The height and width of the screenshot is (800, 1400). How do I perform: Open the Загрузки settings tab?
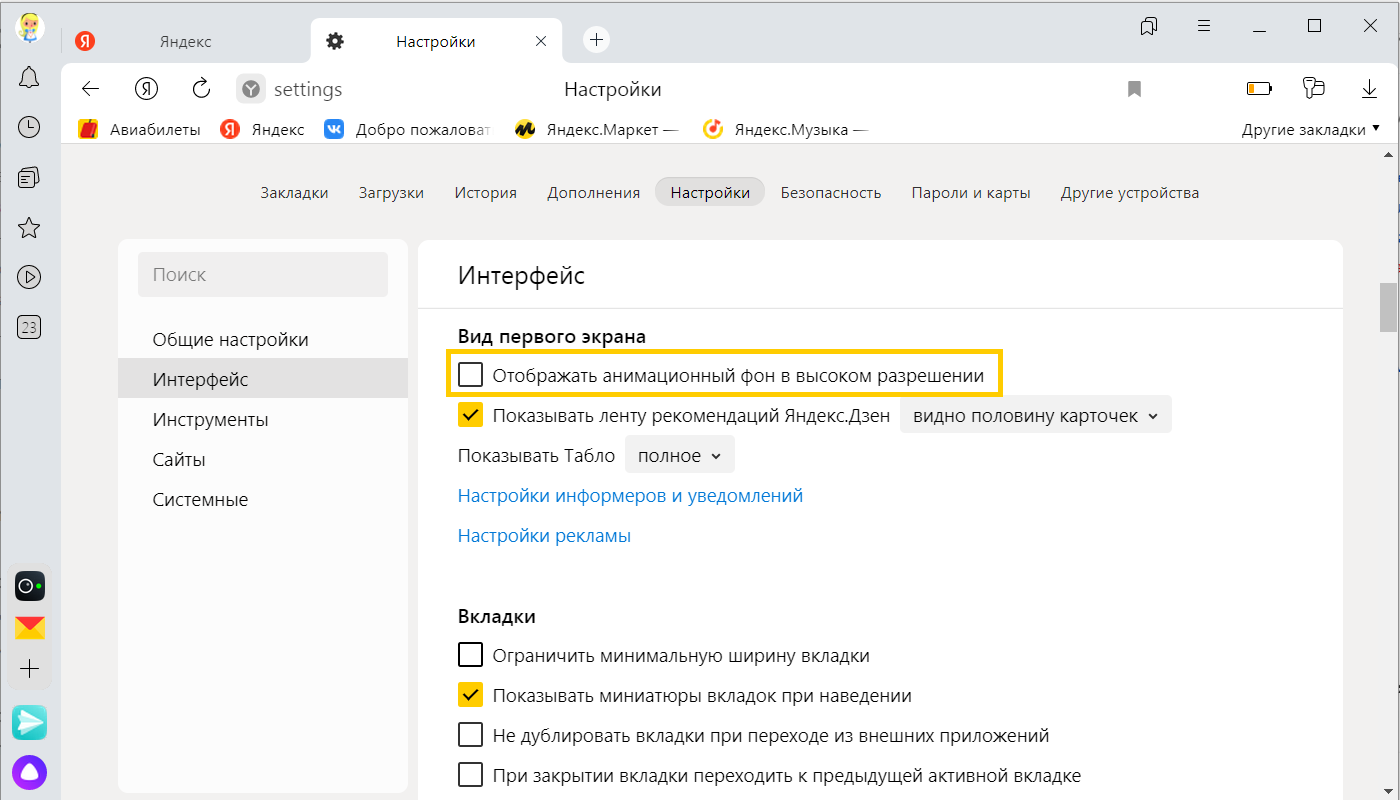click(391, 192)
